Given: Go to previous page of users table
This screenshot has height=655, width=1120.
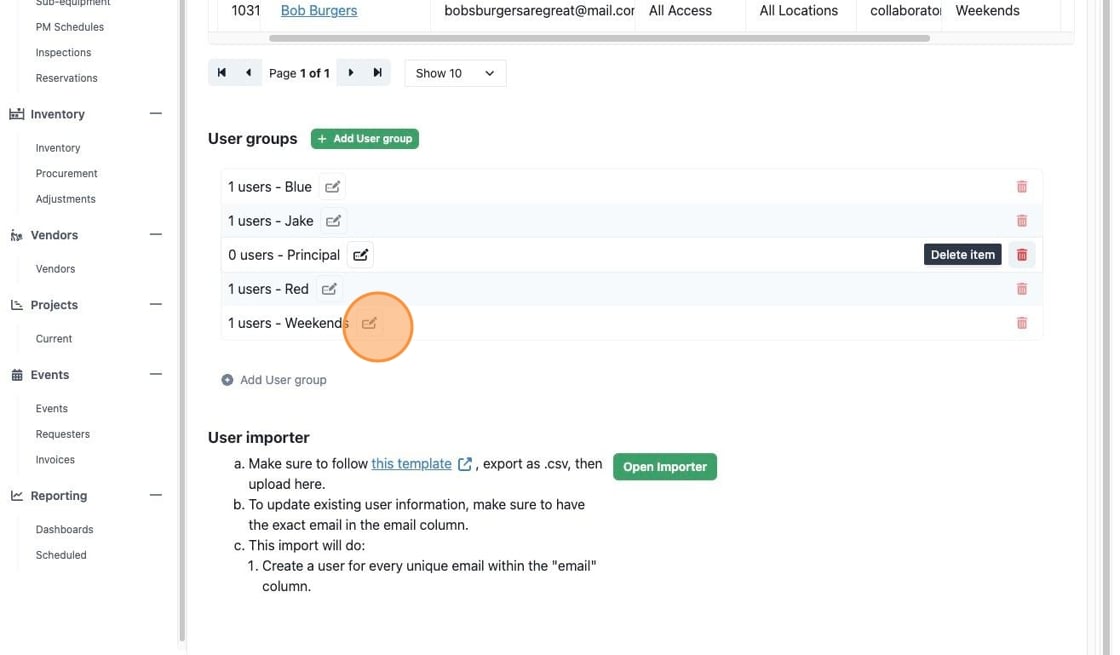Looking at the screenshot, I should click(249, 73).
